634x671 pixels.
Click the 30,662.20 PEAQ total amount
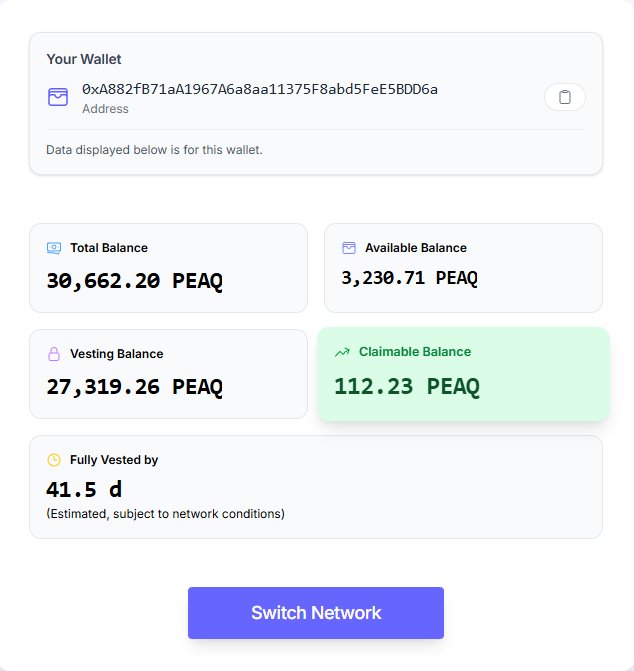(134, 281)
